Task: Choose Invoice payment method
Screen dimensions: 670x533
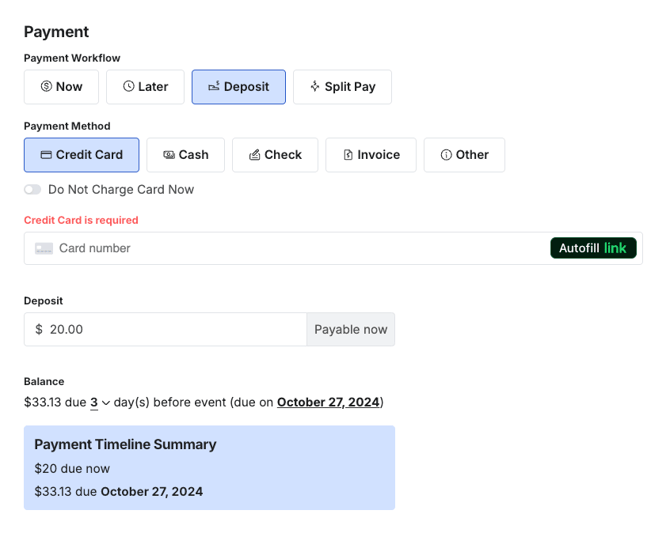Action: click(371, 155)
